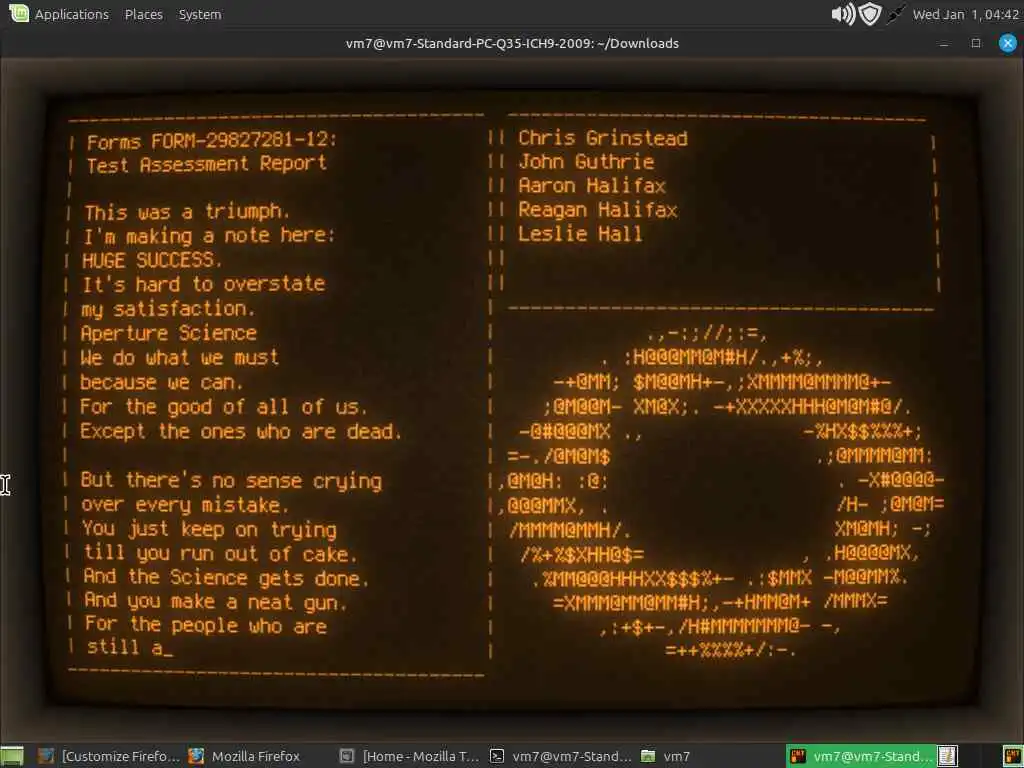This screenshot has width=1024, height=768.
Task: Click the volume speaker icon
Action: [842, 14]
